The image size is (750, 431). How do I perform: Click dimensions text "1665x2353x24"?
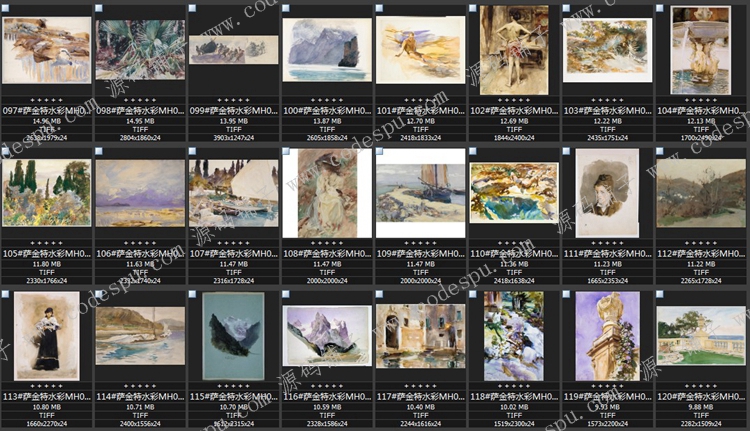pyautogui.click(x=607, y=281)
